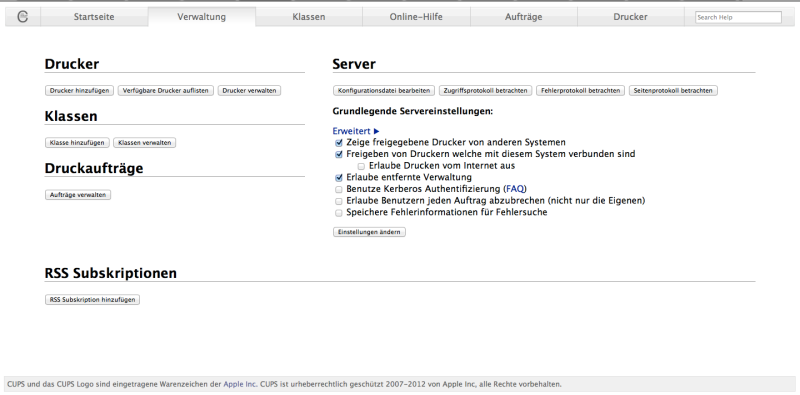Uncheck Zeige freigegebene Drucker von anderen Systemen
The image size is (800, 395).
tap(339, 143)
